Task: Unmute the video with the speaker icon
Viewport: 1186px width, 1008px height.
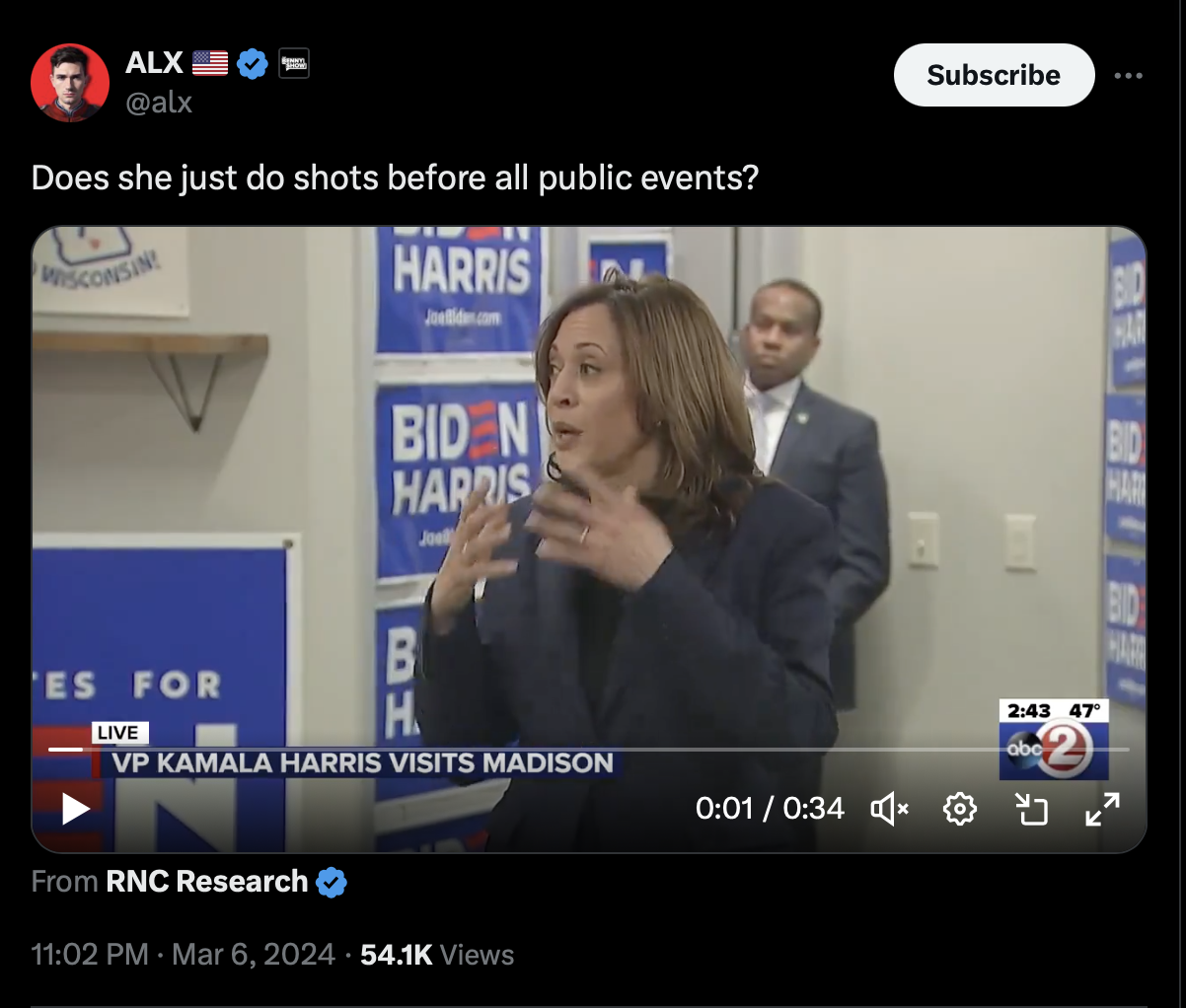Action: tap(889, 810)
